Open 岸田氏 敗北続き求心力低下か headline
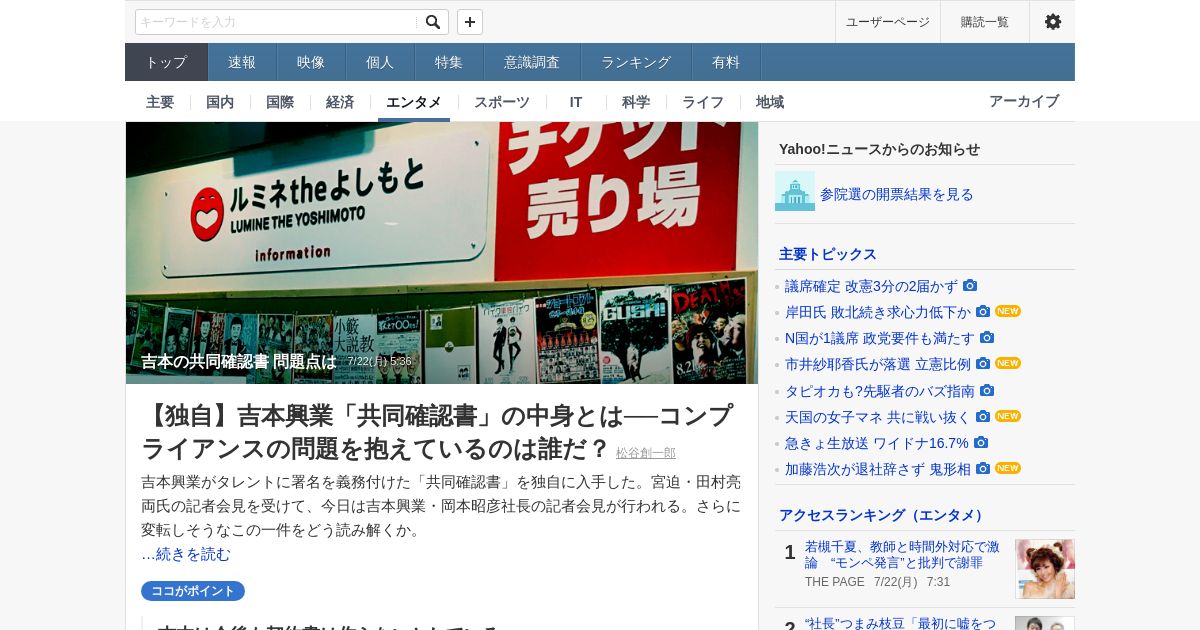Screen dimensions: 1200x630 tap(878, 312)
